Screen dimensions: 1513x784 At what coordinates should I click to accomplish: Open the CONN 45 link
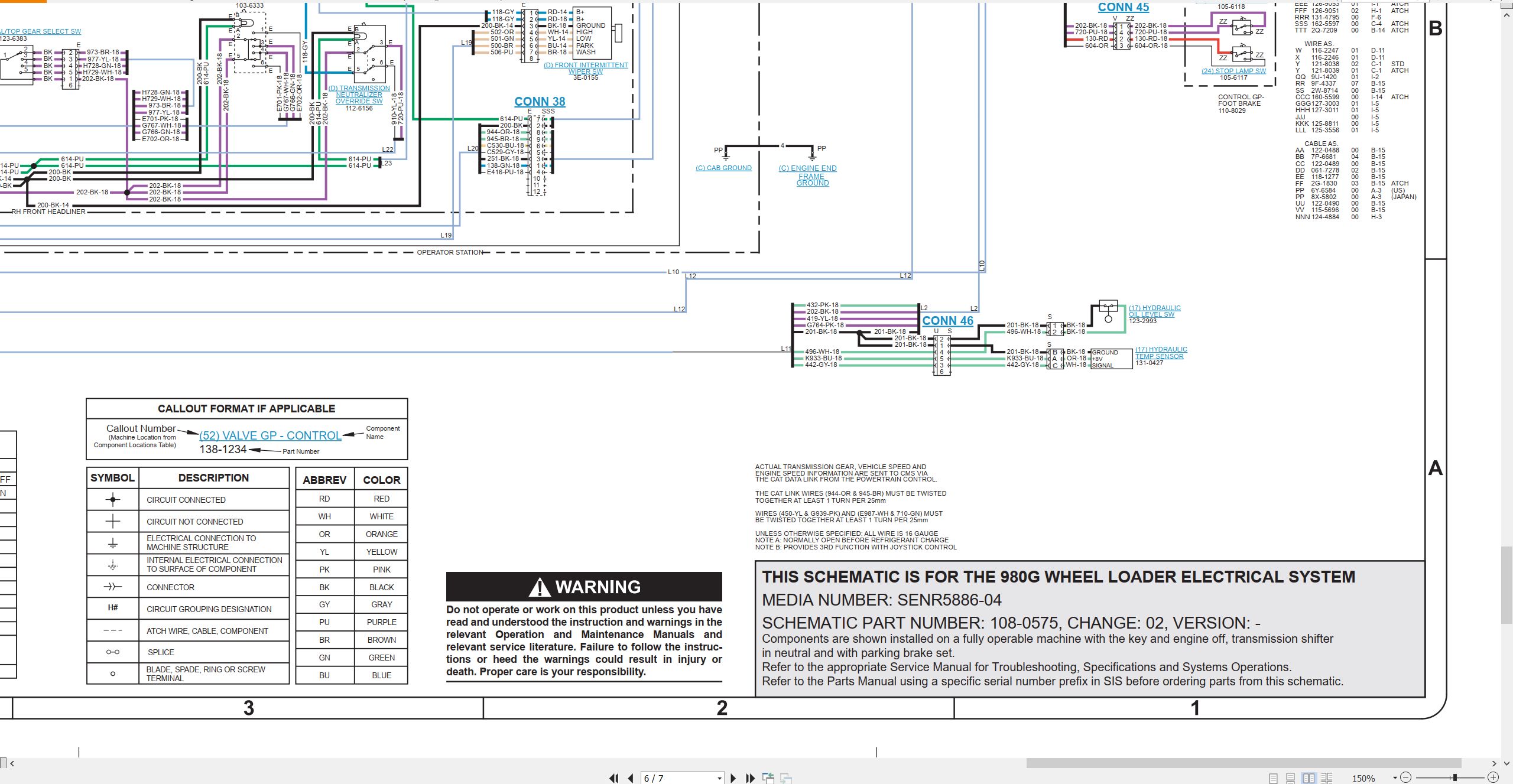click(x=1124, y=8)
